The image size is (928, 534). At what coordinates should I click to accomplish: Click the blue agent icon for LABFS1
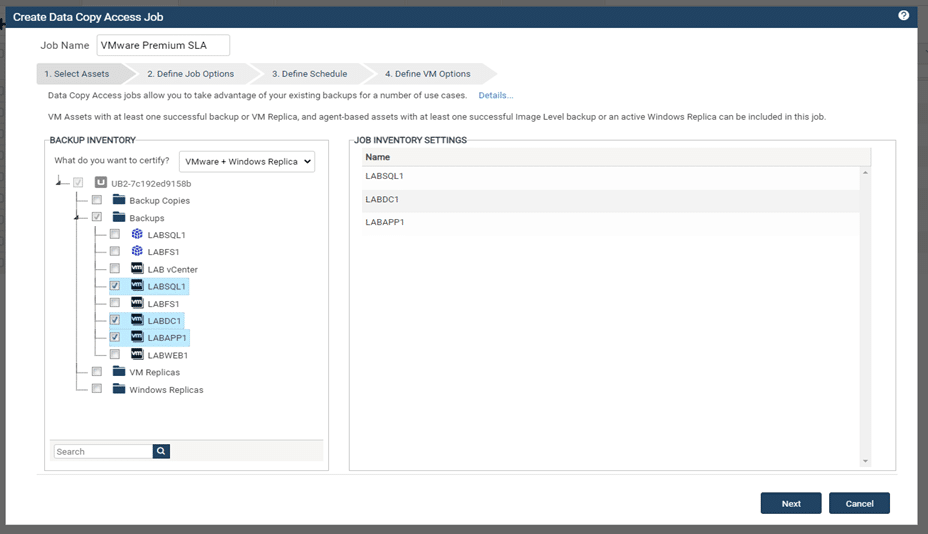pyautogui.click(x=137, y=251)
